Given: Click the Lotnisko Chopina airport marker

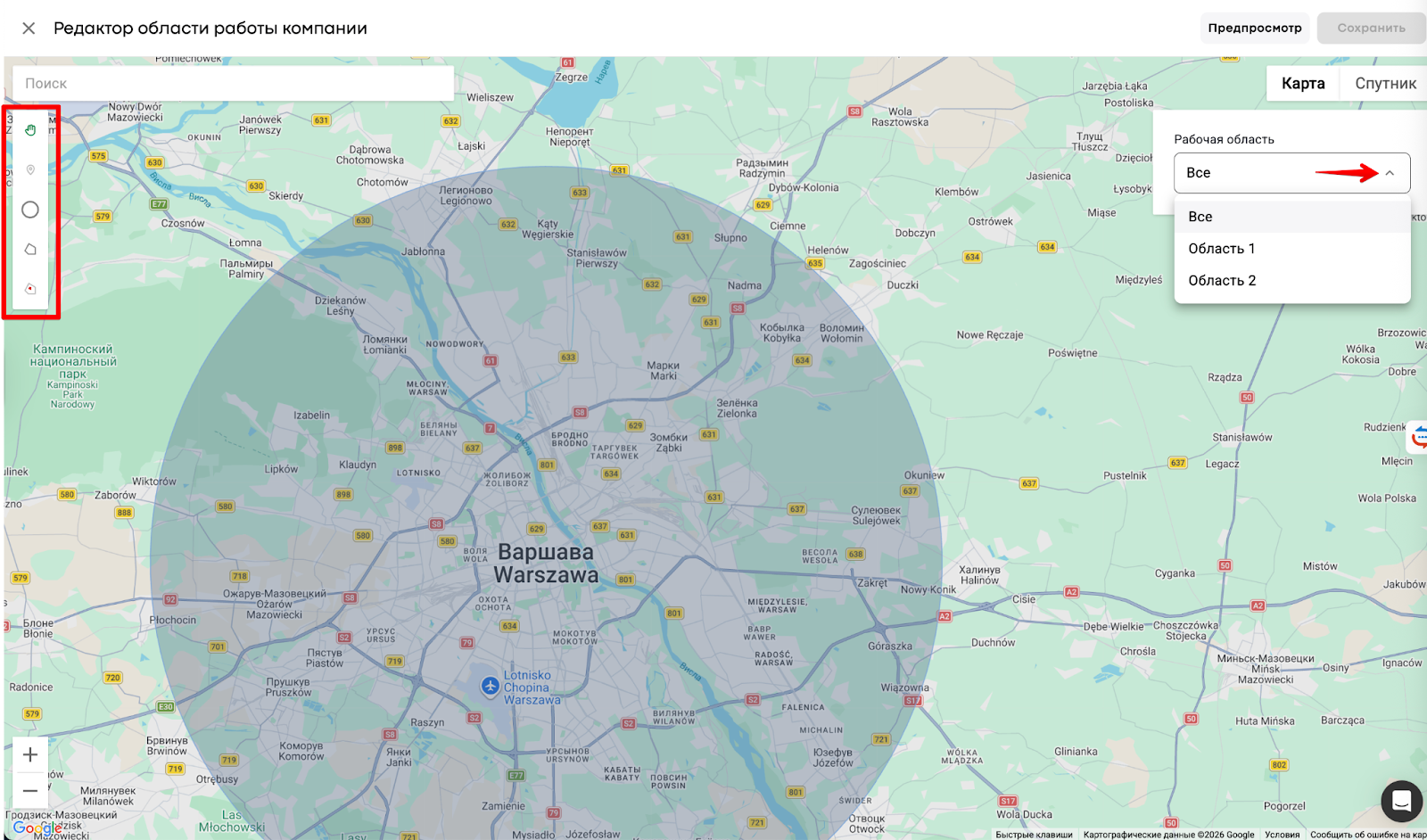Looking at the screenshot, I should pyautogui.click(x=490, y=686).
